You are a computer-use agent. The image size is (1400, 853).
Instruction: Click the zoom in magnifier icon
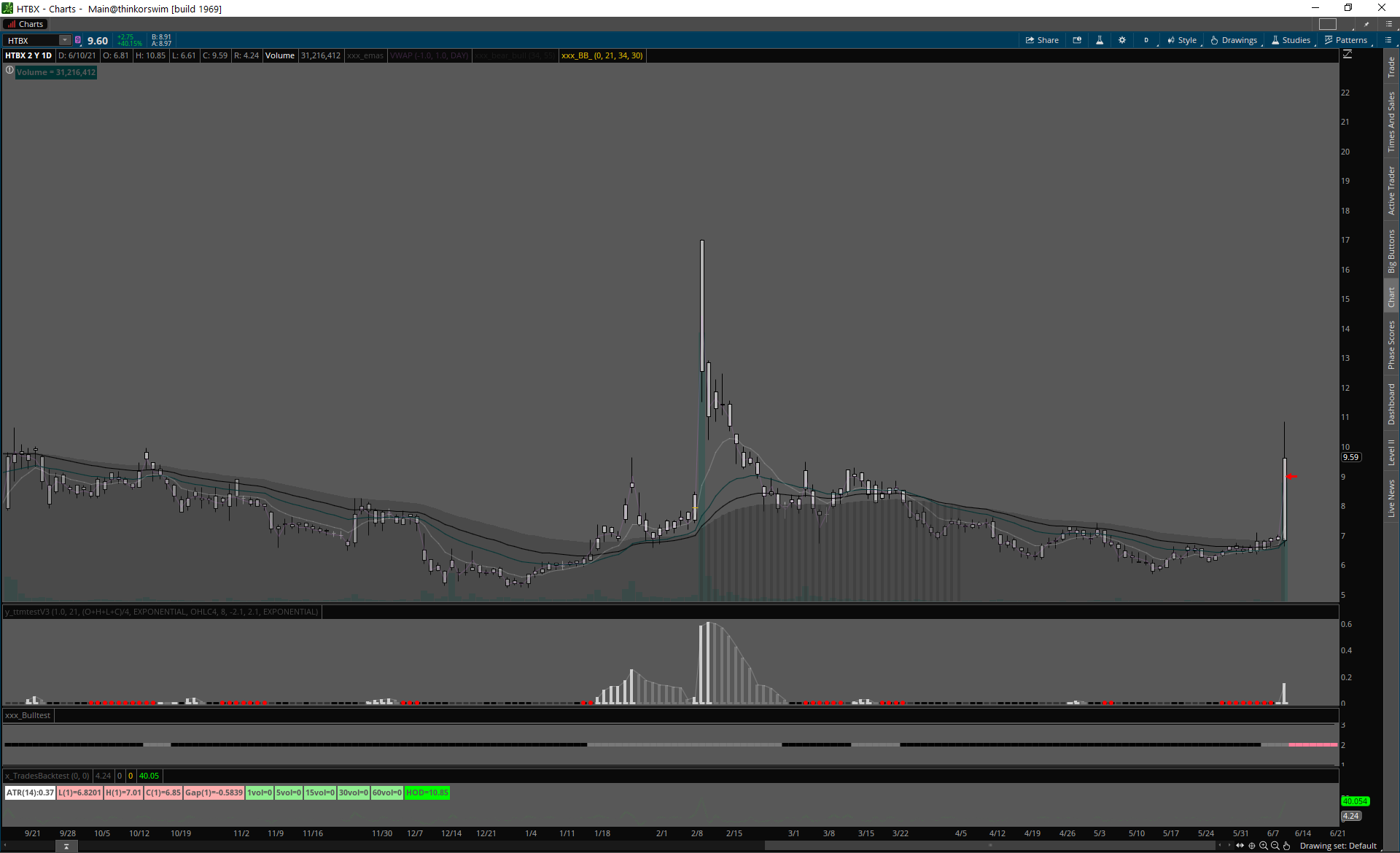(1264, 846)
